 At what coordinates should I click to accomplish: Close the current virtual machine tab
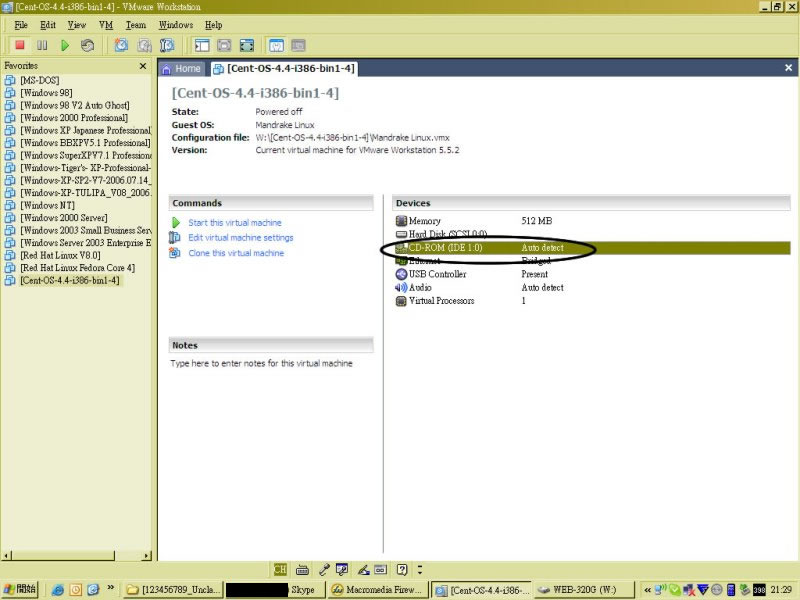pos(788,68)
